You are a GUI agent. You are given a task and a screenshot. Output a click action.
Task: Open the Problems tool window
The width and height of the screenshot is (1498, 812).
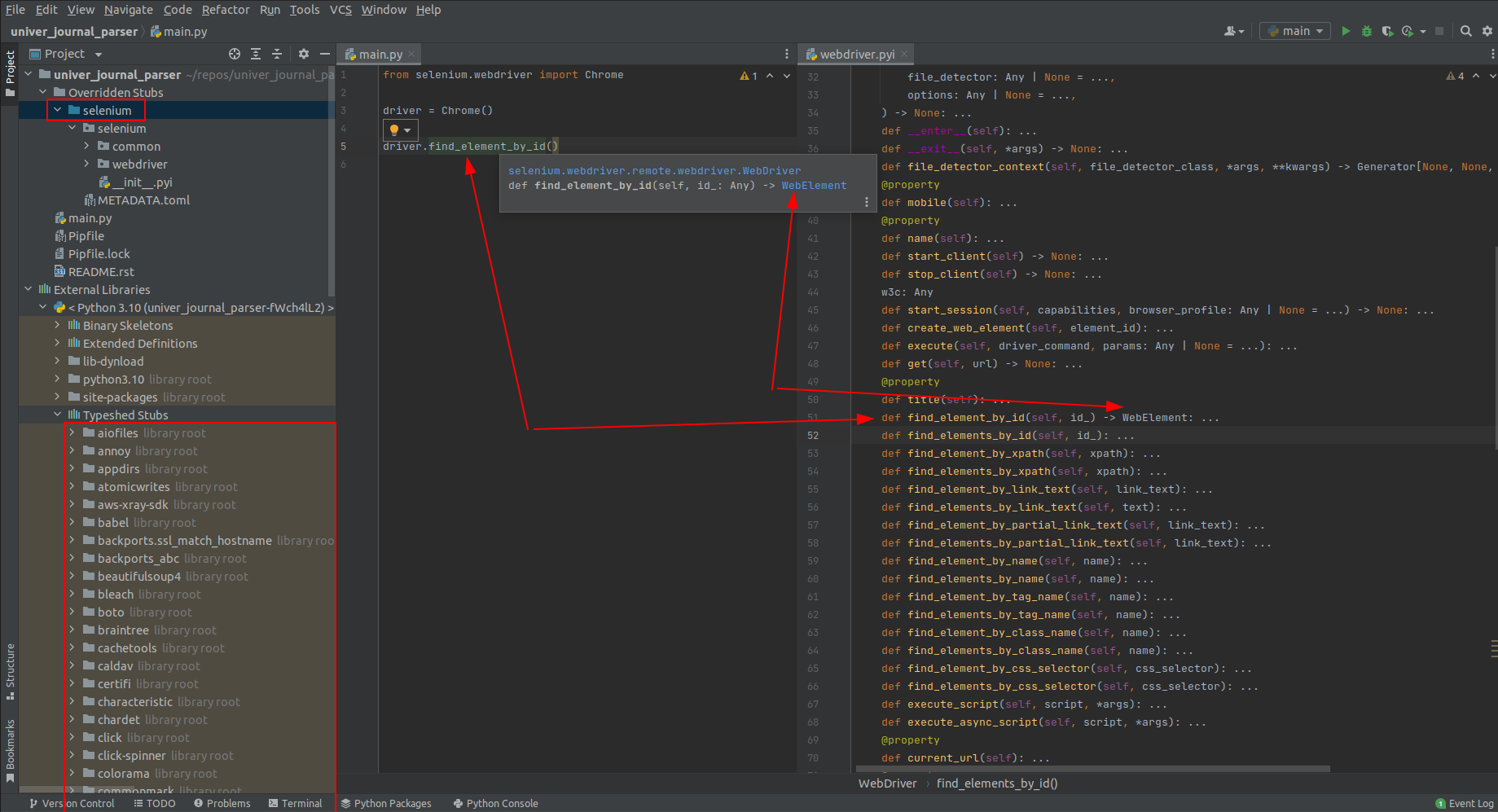coord(222,803)
